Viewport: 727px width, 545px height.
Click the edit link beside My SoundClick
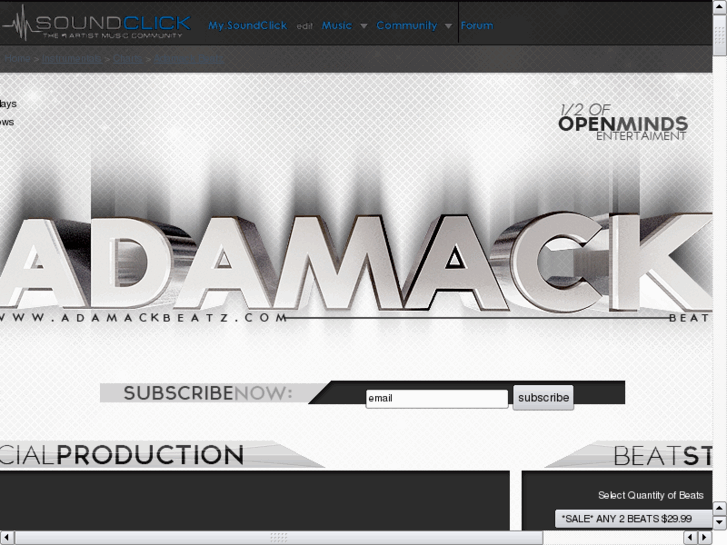[305, 26]
